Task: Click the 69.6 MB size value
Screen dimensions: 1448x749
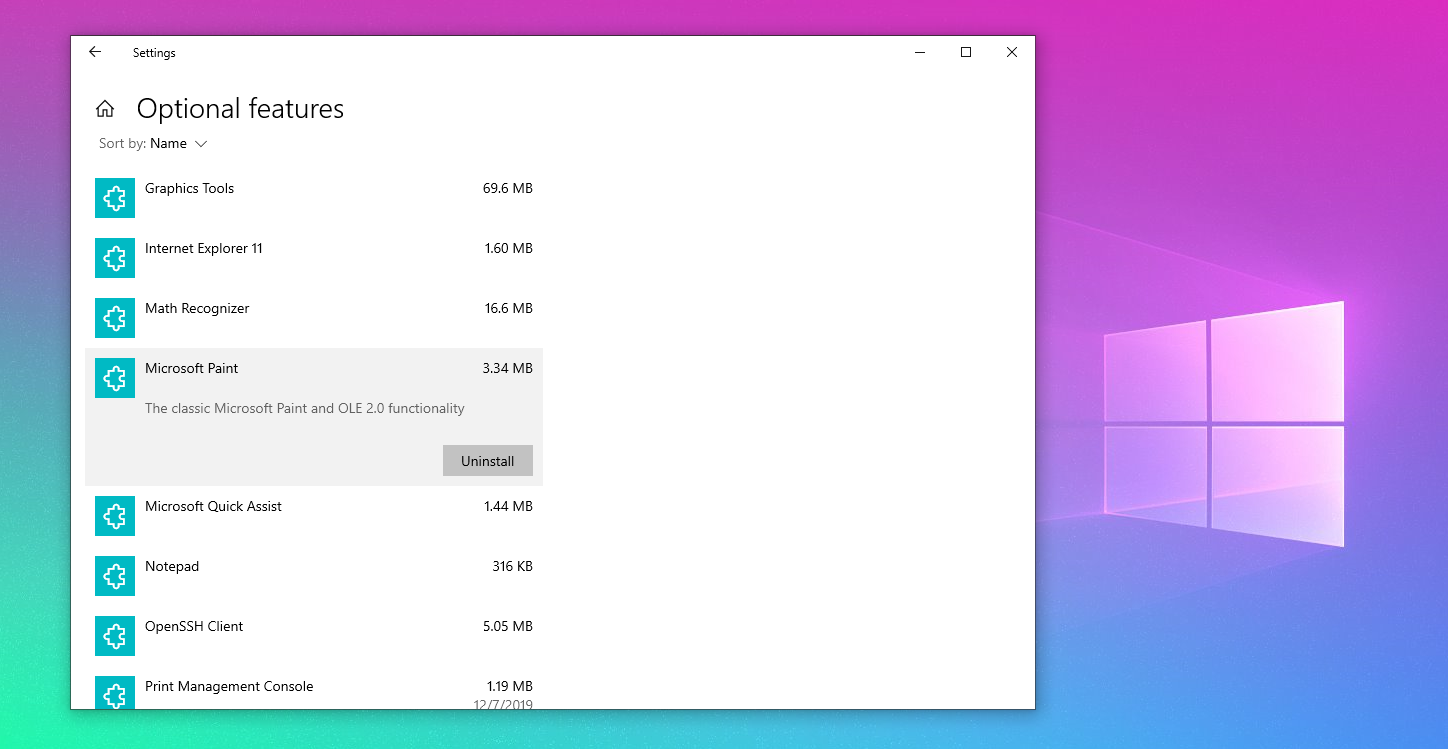Action: (508, 188)
